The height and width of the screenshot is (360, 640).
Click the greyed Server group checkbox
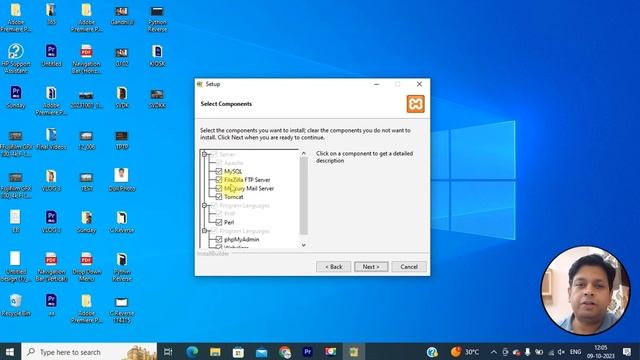pos(214,154)
